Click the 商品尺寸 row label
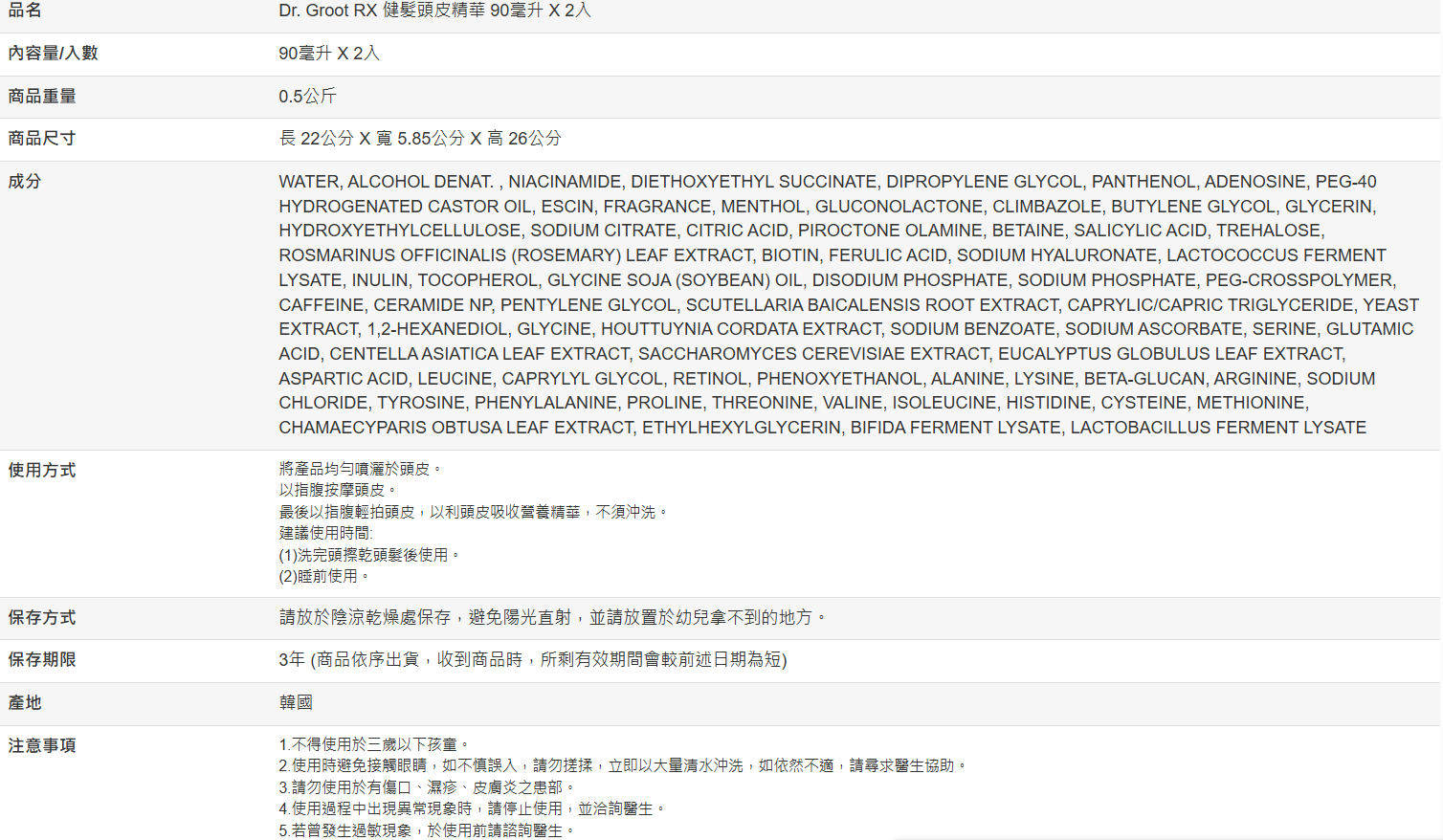This screenshot has width=1443, height=840. (42, 139)
